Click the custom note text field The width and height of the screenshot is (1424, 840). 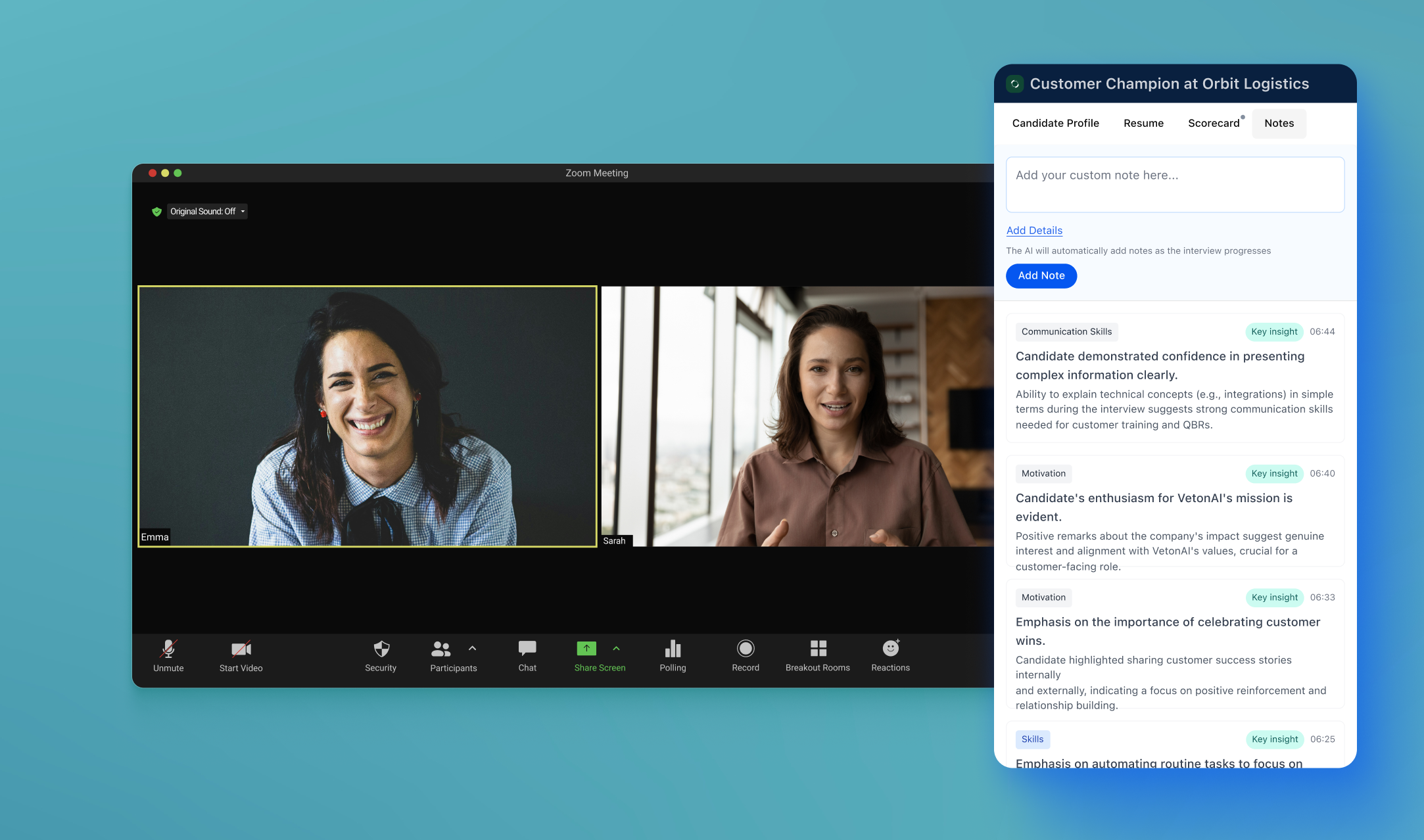tap(1175, 185)
